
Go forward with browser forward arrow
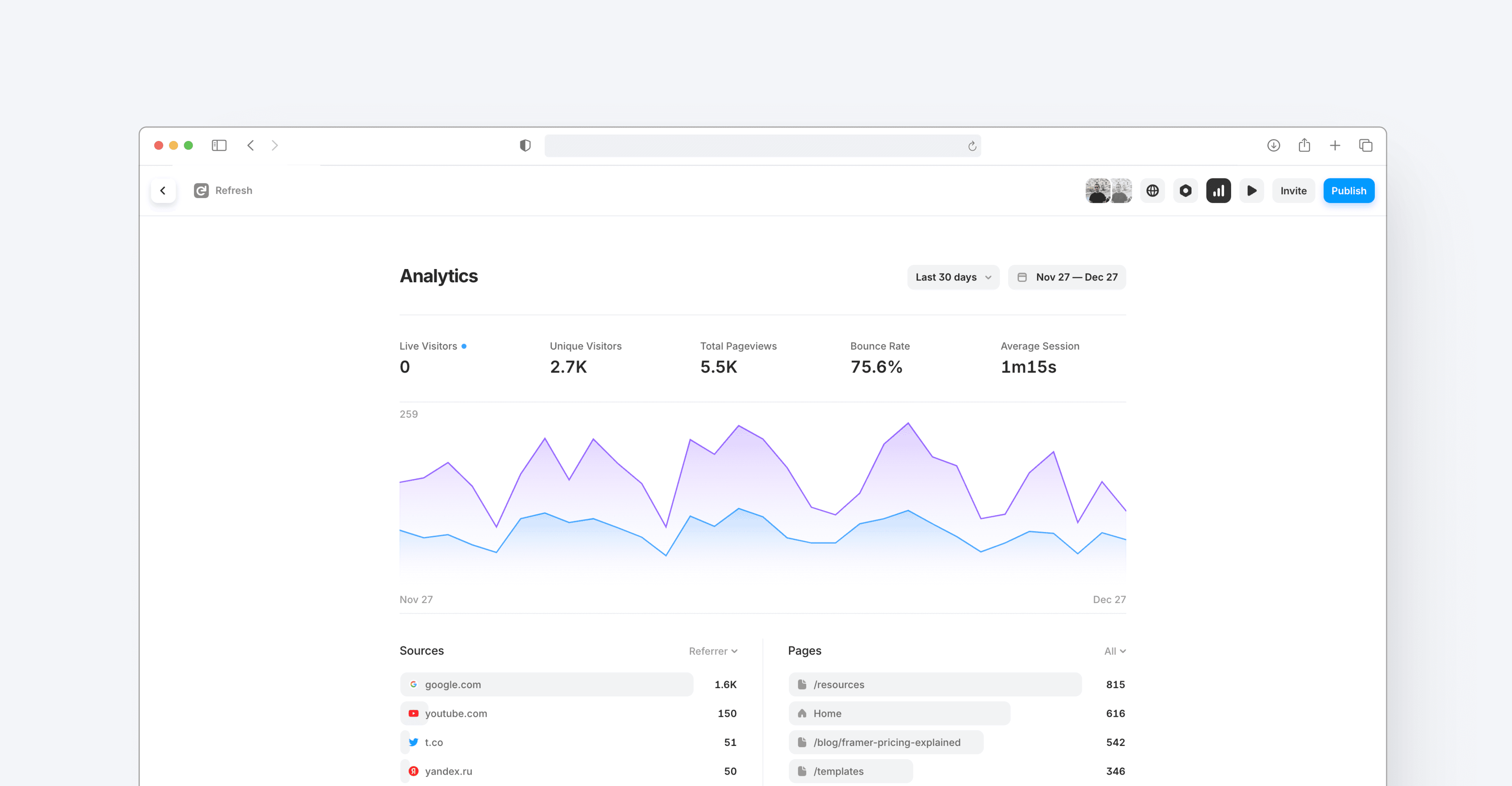click(275, 145)
